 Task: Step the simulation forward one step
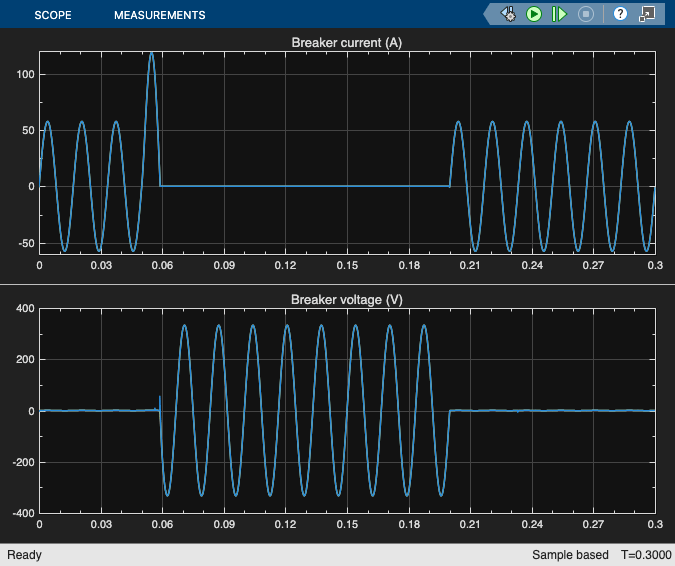559,14
